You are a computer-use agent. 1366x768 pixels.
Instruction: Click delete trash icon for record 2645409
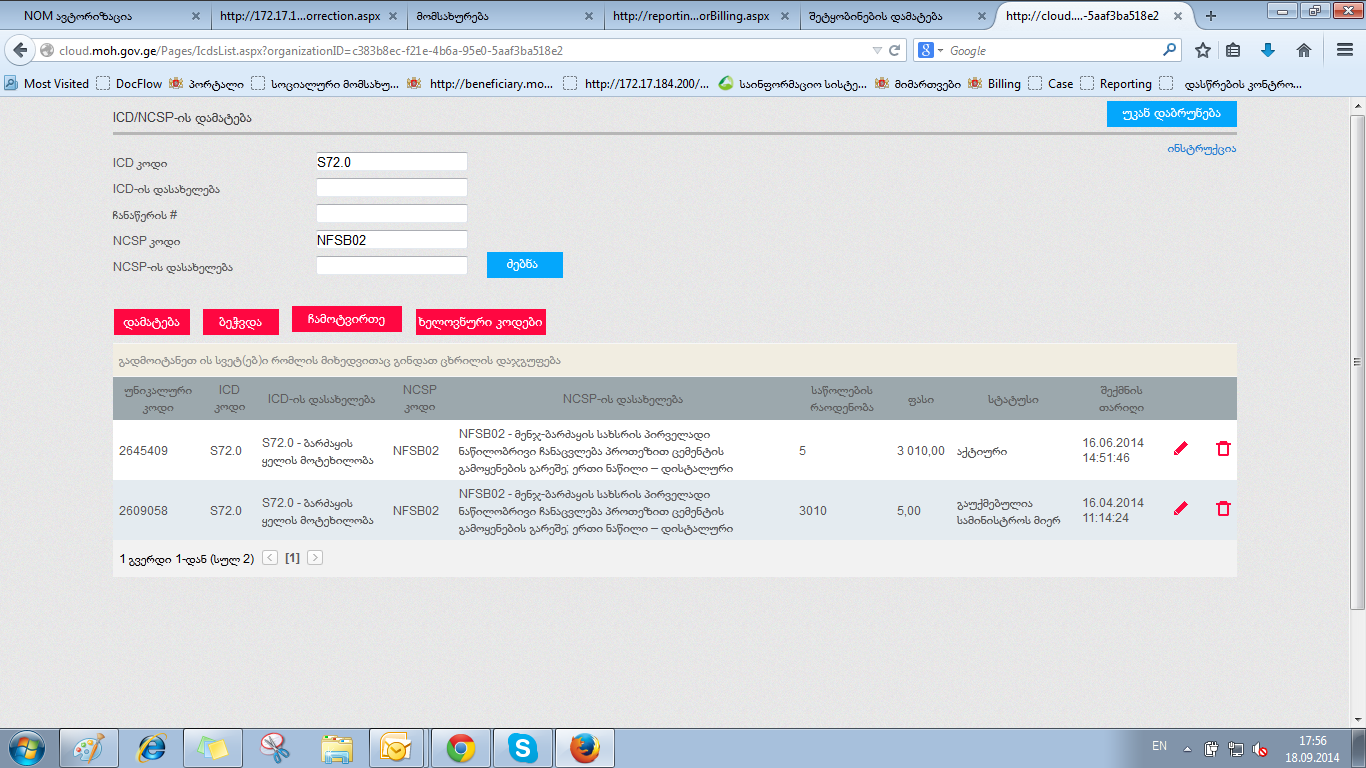1223,449
